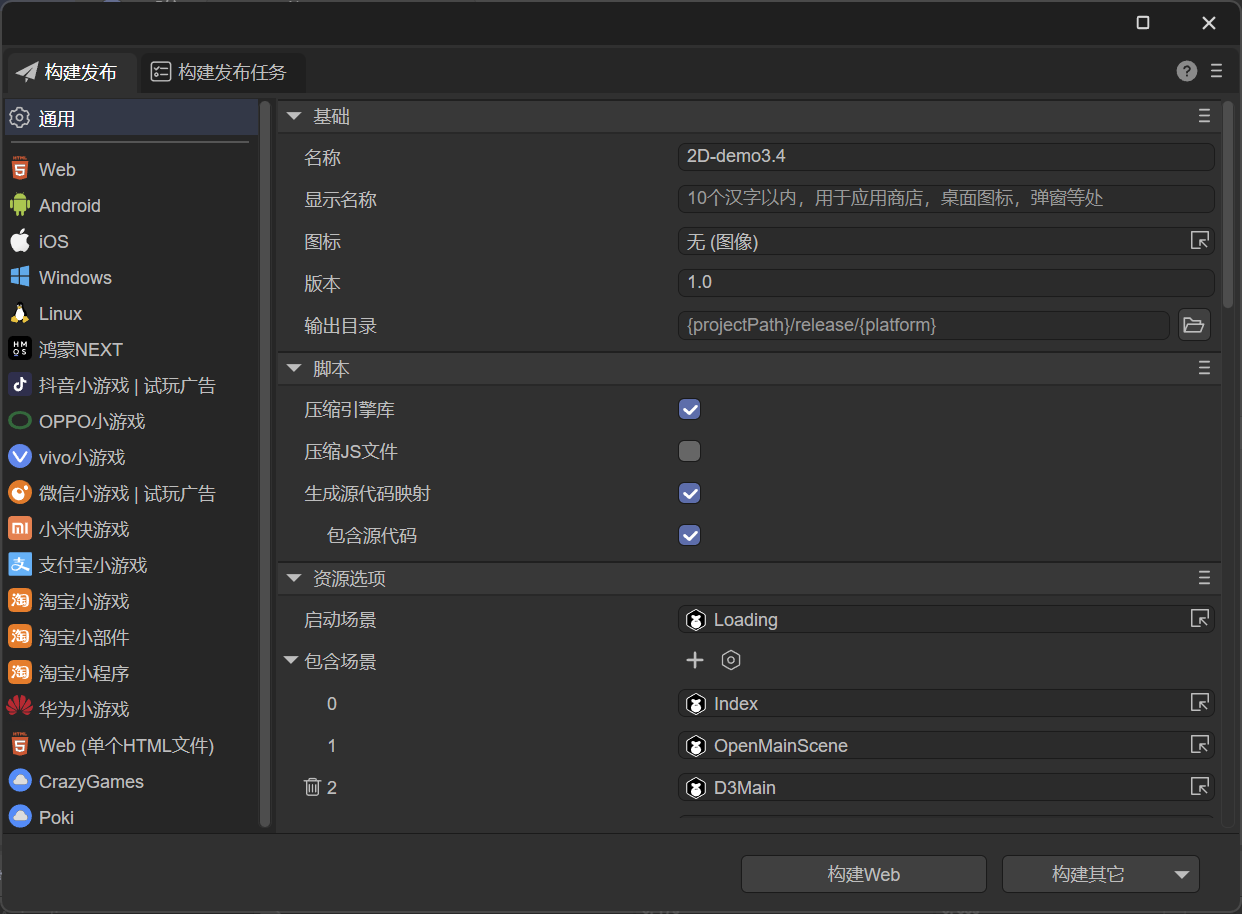Image resolution: width=1242 pixels, height=914 pixels.
Task: Collapse the 包含场景 list
Action: tap(291, 661)
